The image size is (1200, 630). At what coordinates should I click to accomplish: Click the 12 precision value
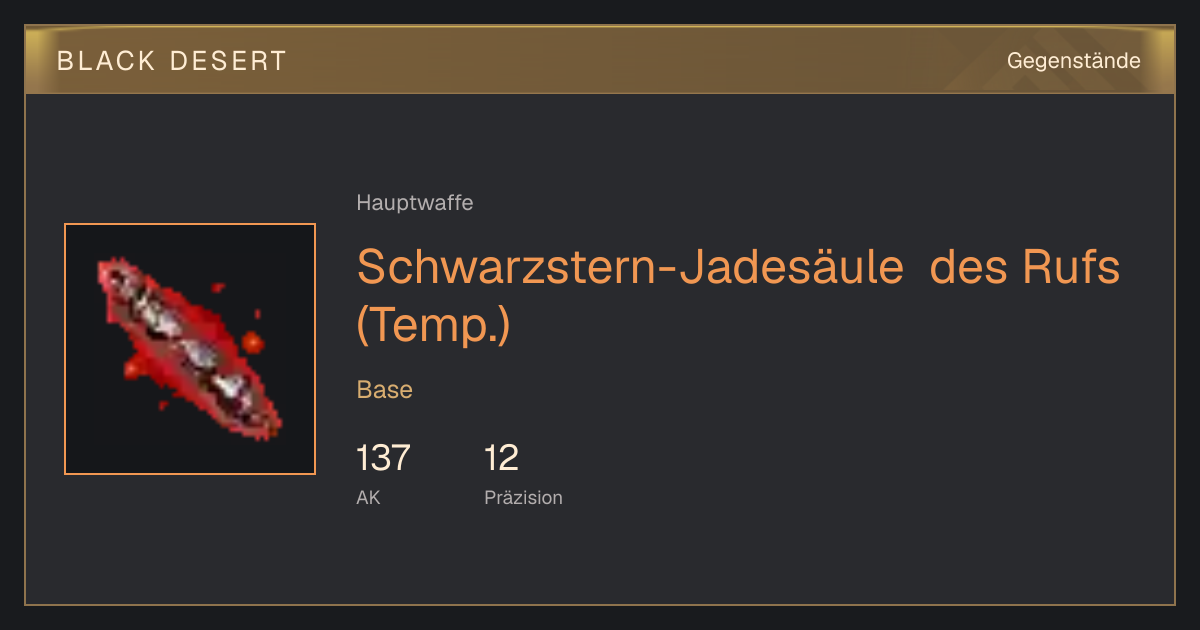[x=501, y=458]
